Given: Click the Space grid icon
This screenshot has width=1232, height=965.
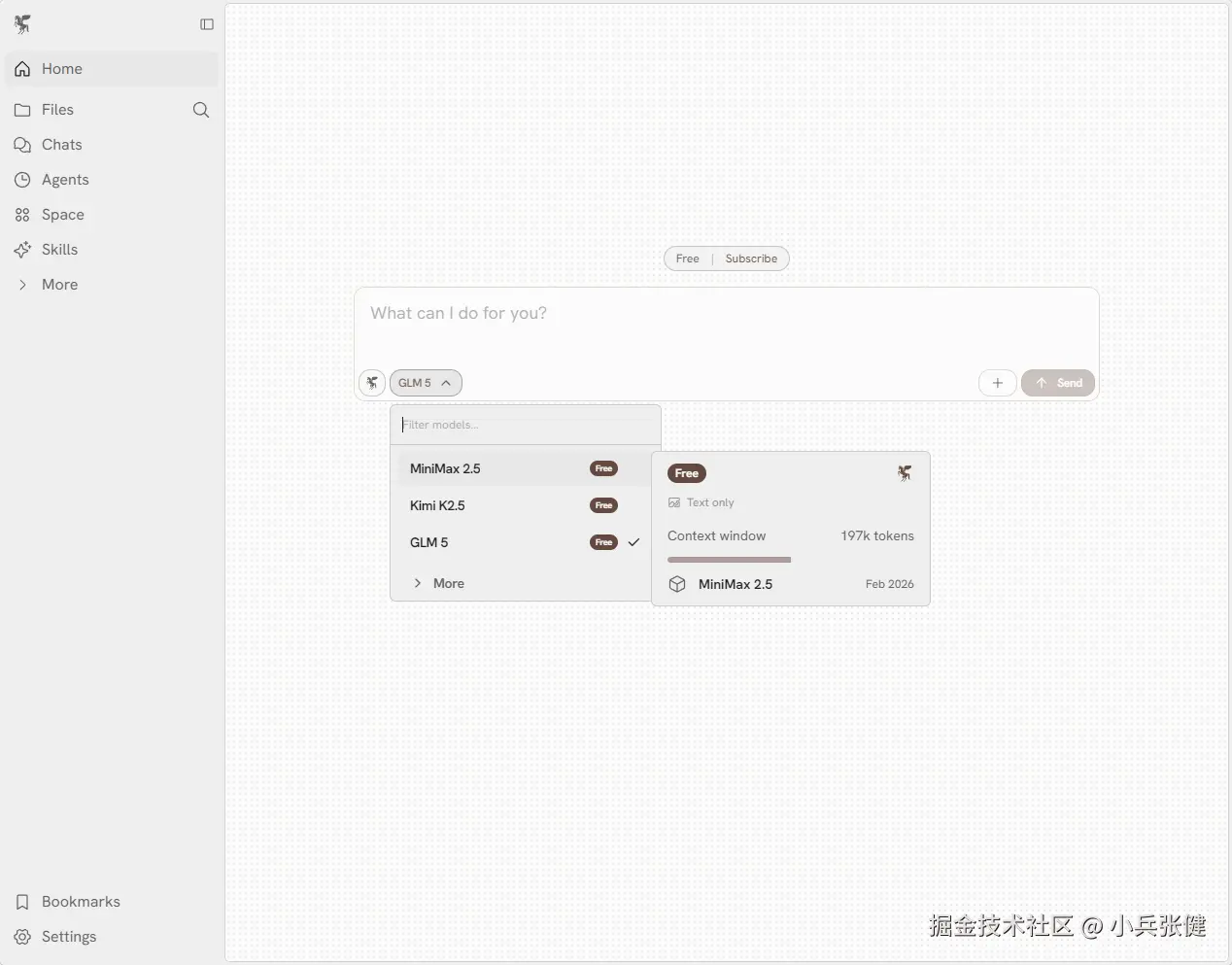Looking at the screenshot, I should 22,215.
